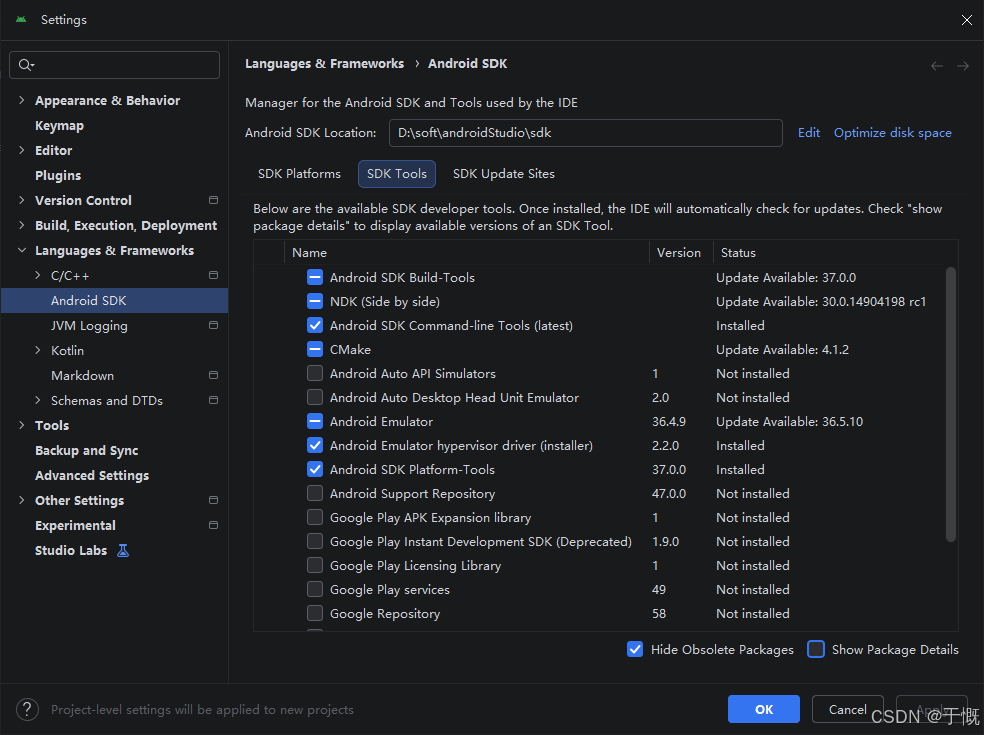Image resolution: width=984 pixels, height=735 pixels.
Task: Click Optimize disk space link
Action: pos(892,132)
